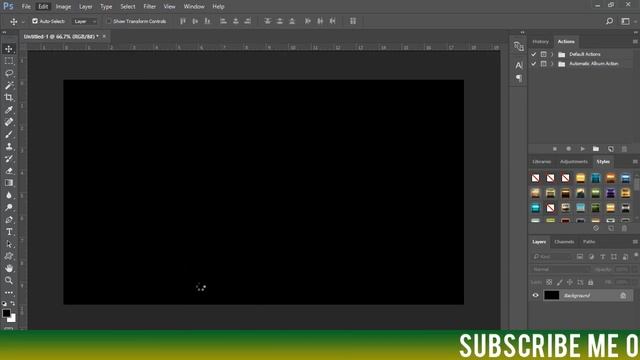Toggle dialog box for Automatic Album Action
Image resolution: width=640 pixels, height=360 pixels.
click(x=543, y=64)
